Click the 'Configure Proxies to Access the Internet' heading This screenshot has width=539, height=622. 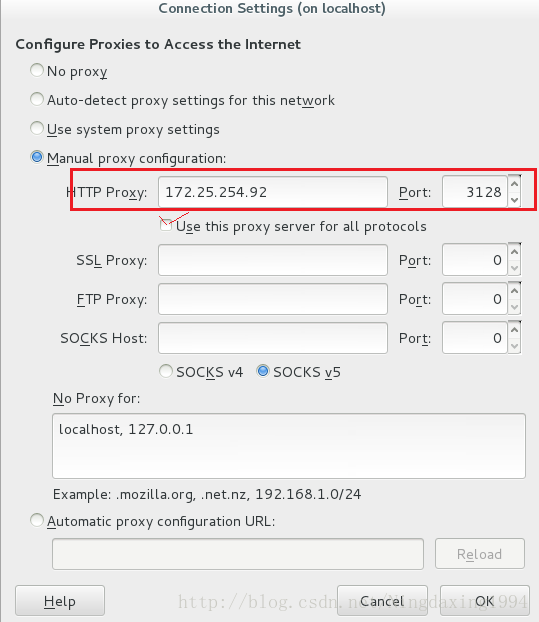158,44
